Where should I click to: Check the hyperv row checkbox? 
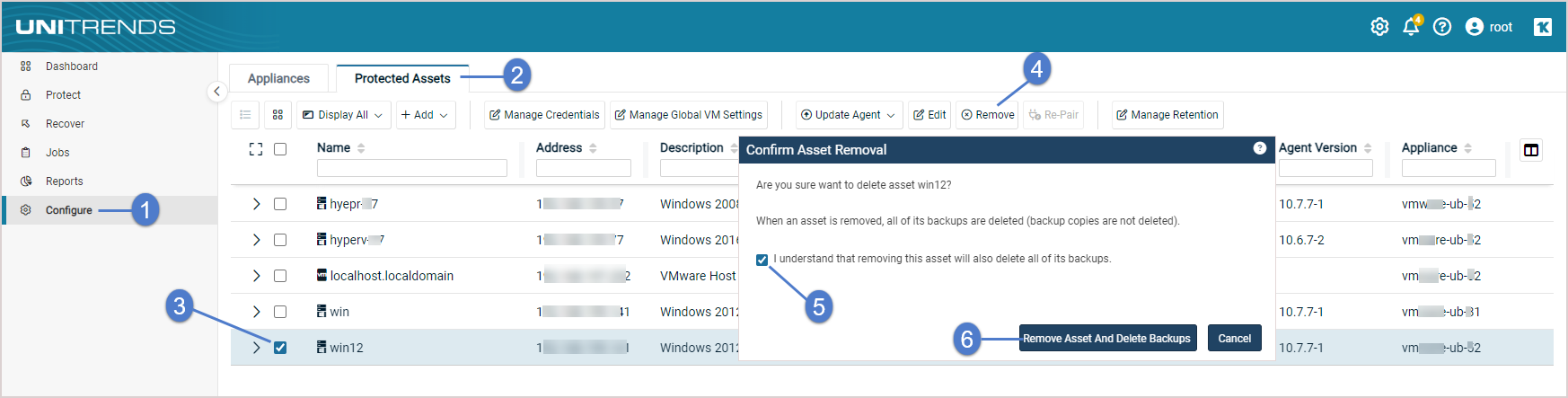tap(280, 240)
